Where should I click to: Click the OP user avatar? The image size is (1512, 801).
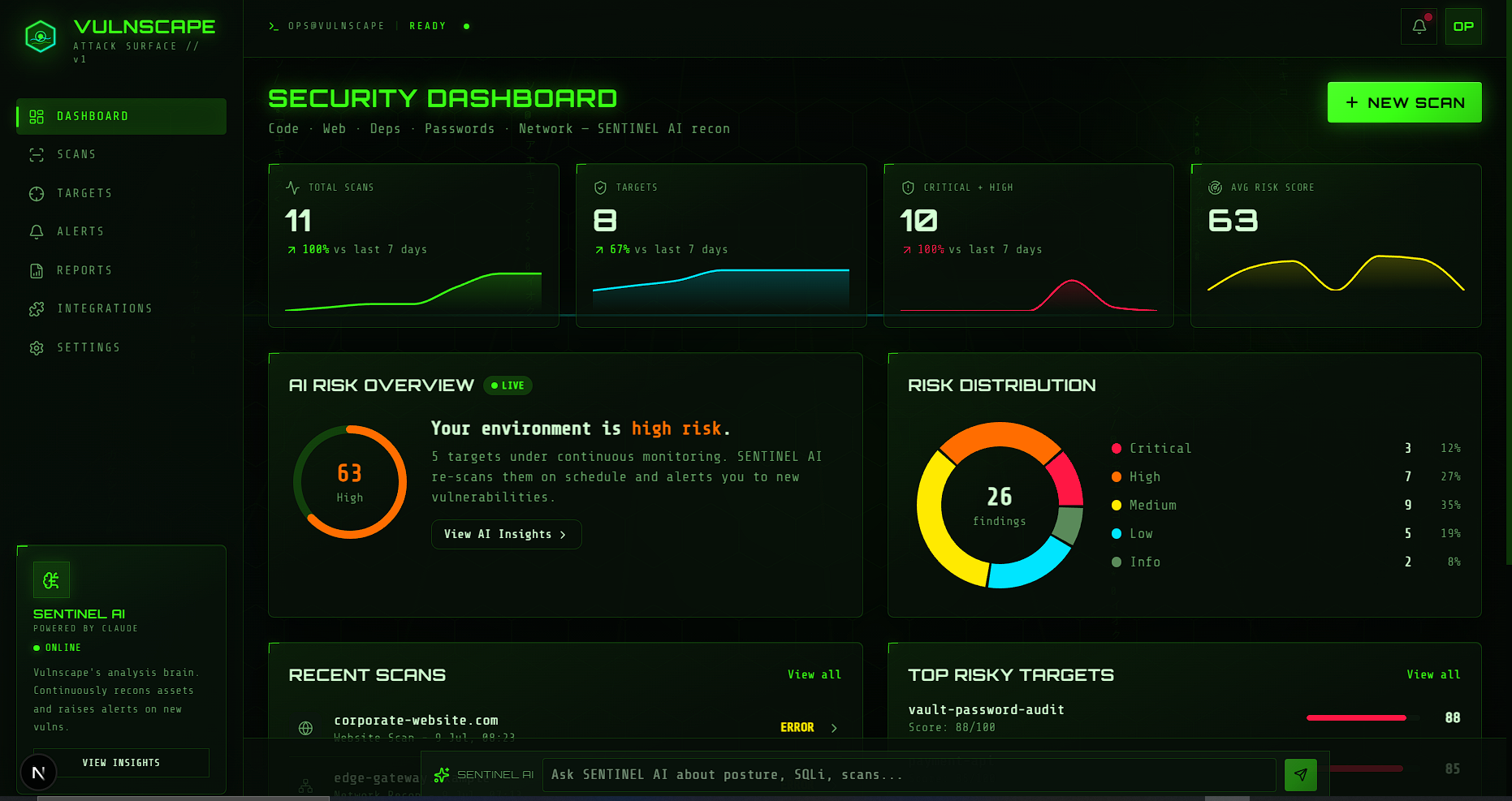pos(1463,27)
